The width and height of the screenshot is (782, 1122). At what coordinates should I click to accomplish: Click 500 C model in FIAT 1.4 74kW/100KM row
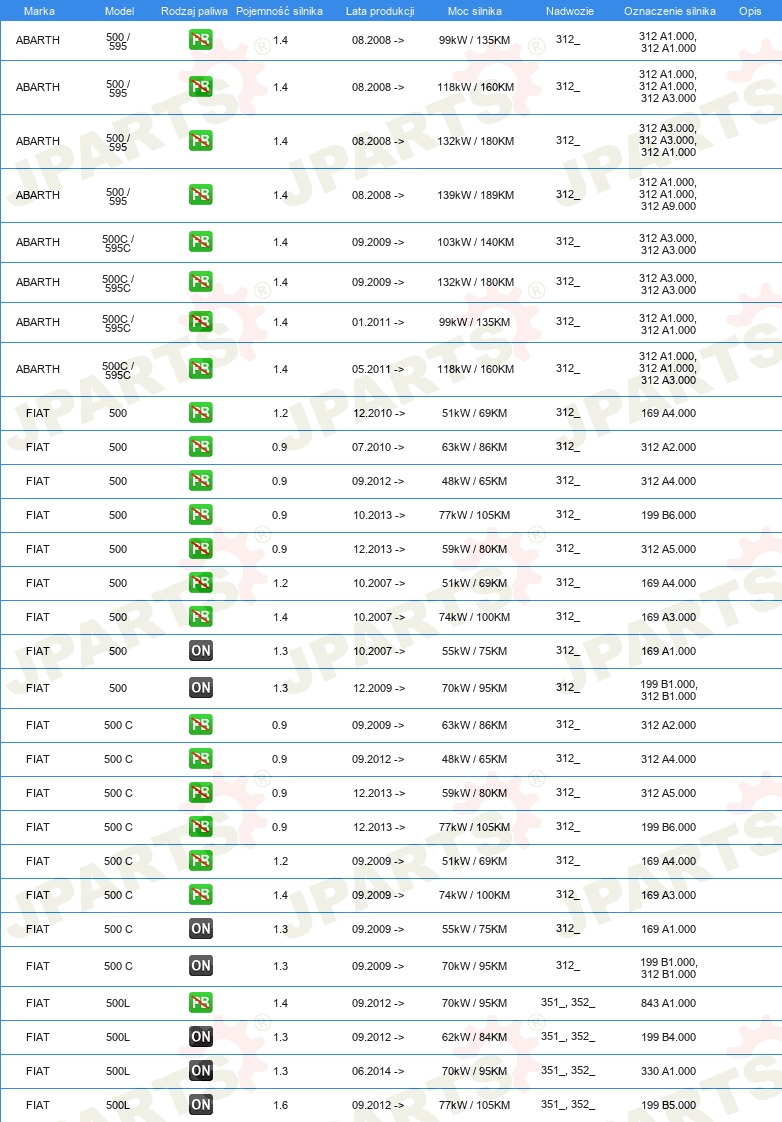pos(118,895)
